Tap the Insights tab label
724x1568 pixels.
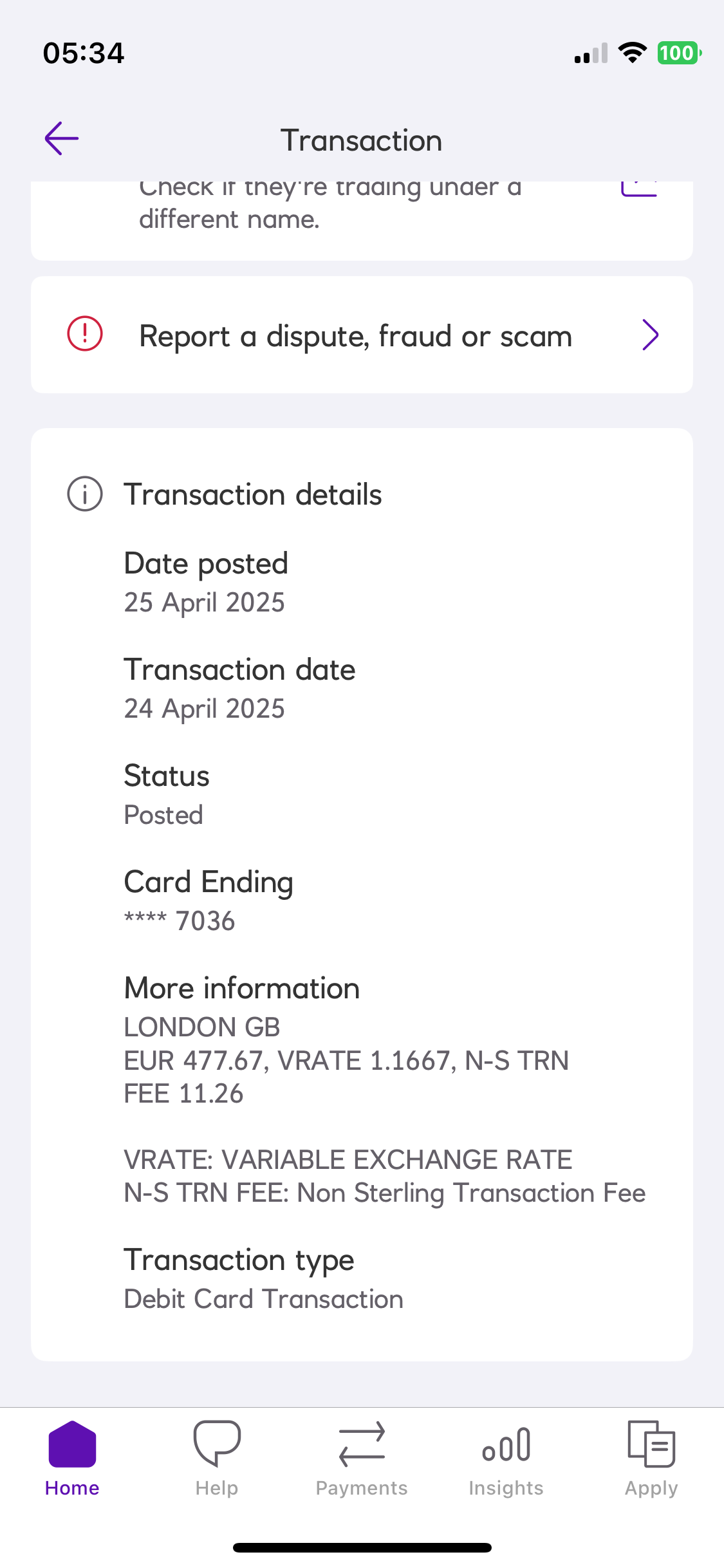coord(506,1488)
